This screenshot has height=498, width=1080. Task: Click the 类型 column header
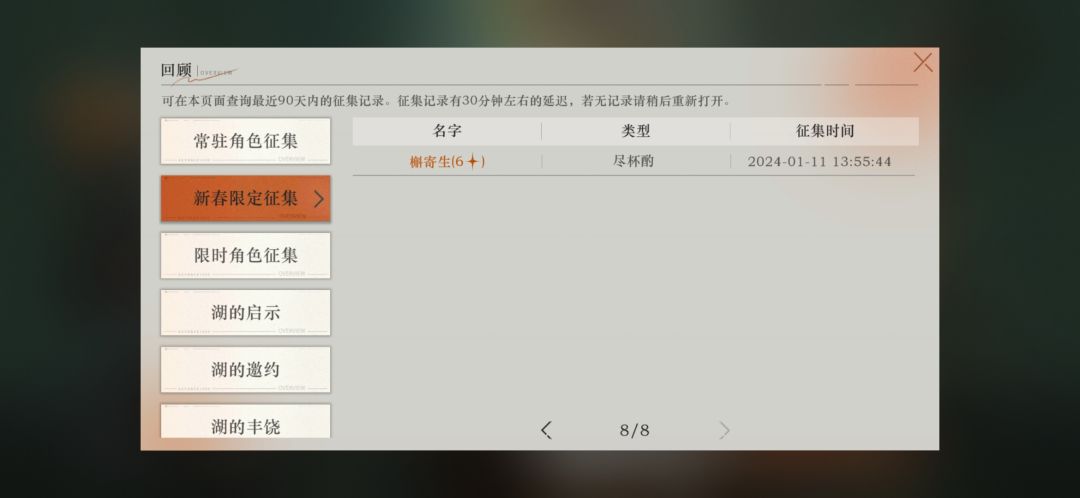pos(636,131)
